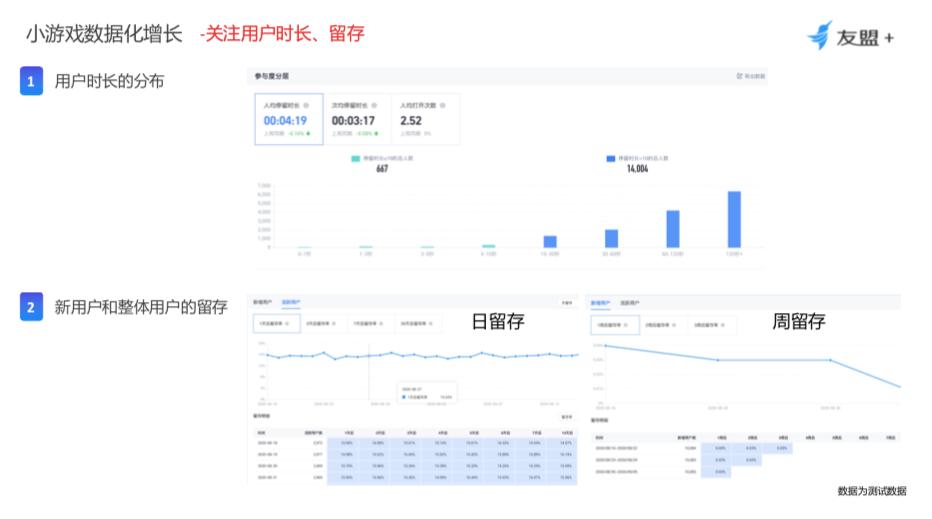This screenshot has width=932, height=519.
Task: Switch to 新增用户 tab in 日留存 panel
Action: pos(262,303)
